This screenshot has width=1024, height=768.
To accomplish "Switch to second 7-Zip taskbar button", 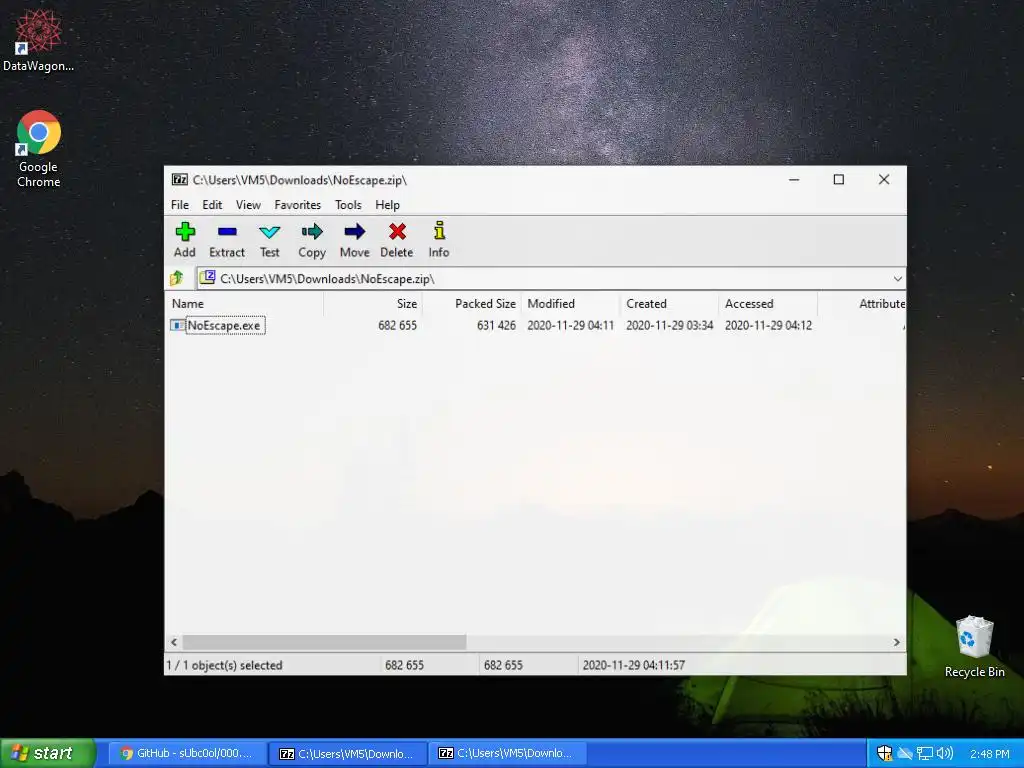I will [507, 754].
